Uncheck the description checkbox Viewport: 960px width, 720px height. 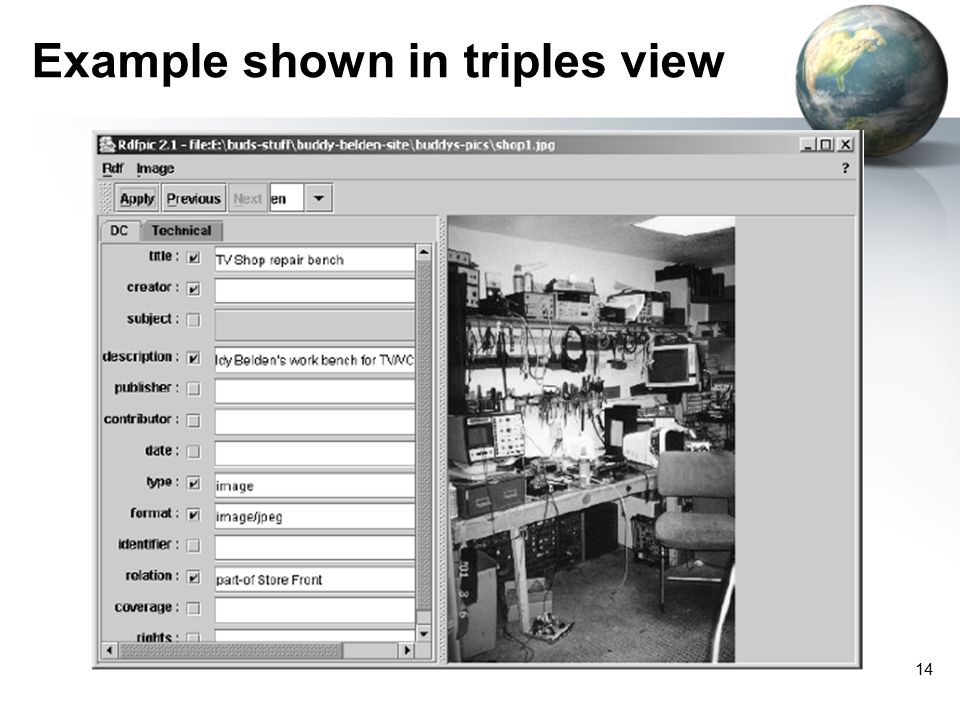tap(193, 358)
